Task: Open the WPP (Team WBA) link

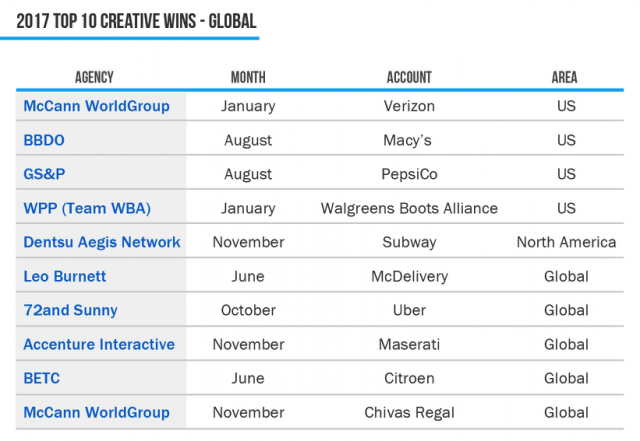Action: pos(87,208)
